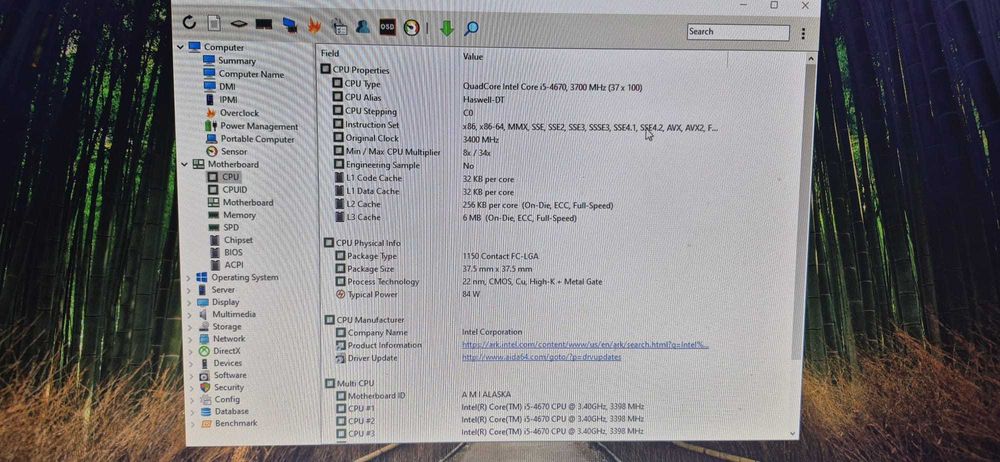Screen dimensions: 1000x462
Task: Open the BIOS tree item
Action: pyautogui.click(x=233, y=253)
